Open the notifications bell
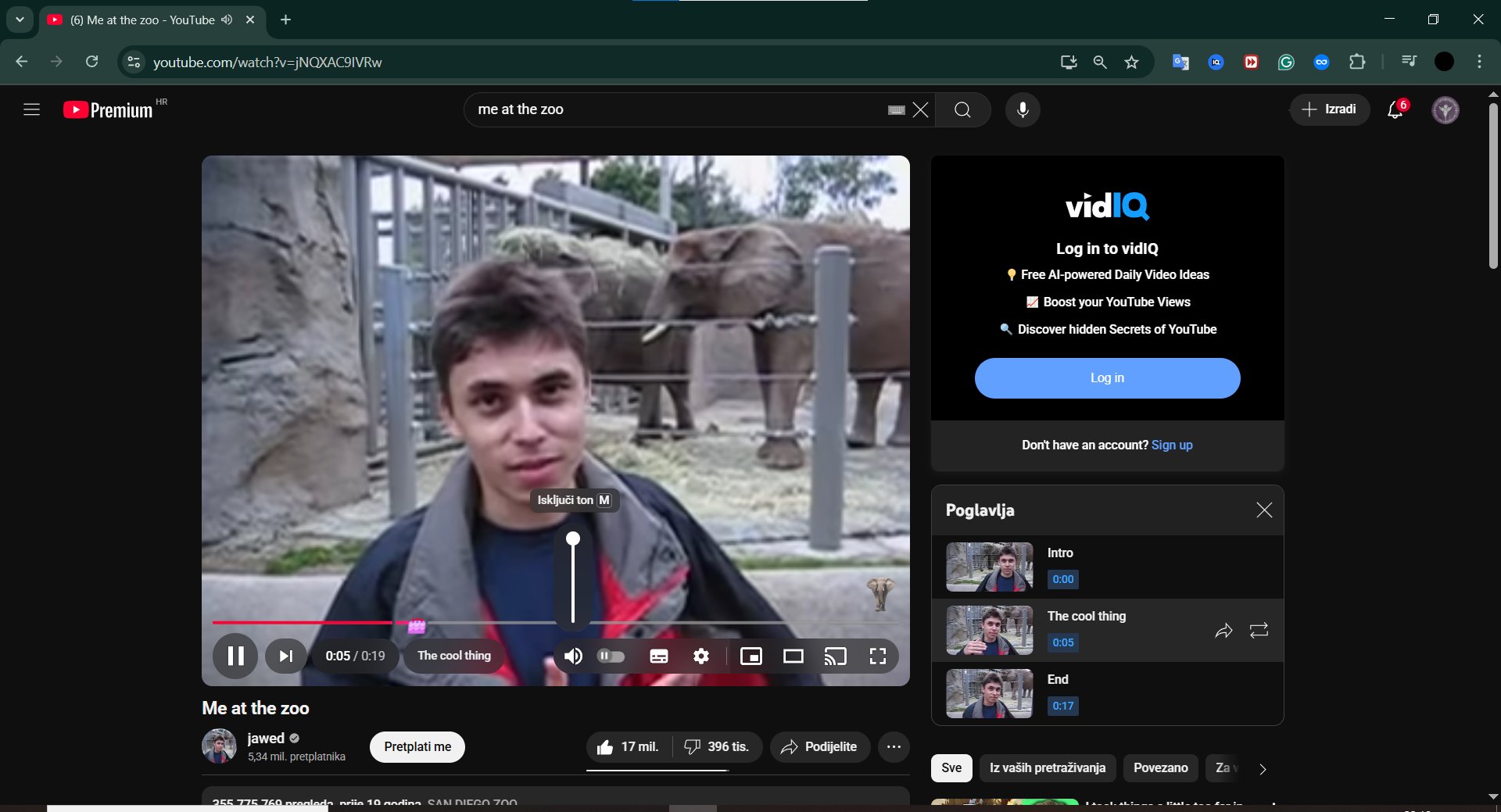The width and height of the screenshot is (1501, 812). (1395, 110)
